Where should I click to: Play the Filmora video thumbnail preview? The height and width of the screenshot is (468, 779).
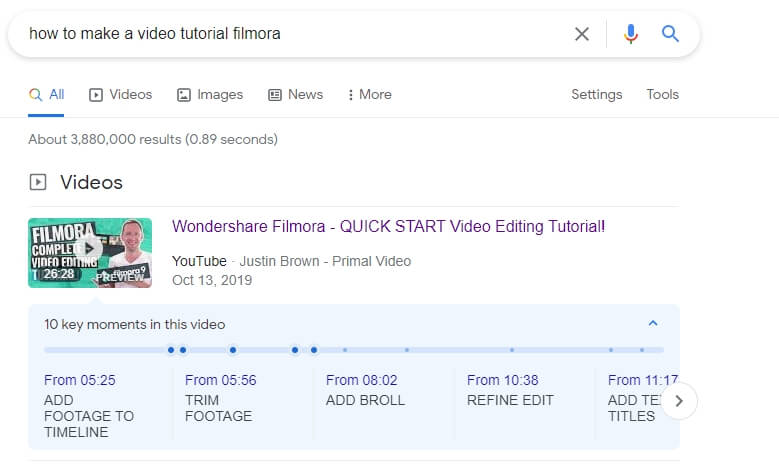(x=90, y=252)
